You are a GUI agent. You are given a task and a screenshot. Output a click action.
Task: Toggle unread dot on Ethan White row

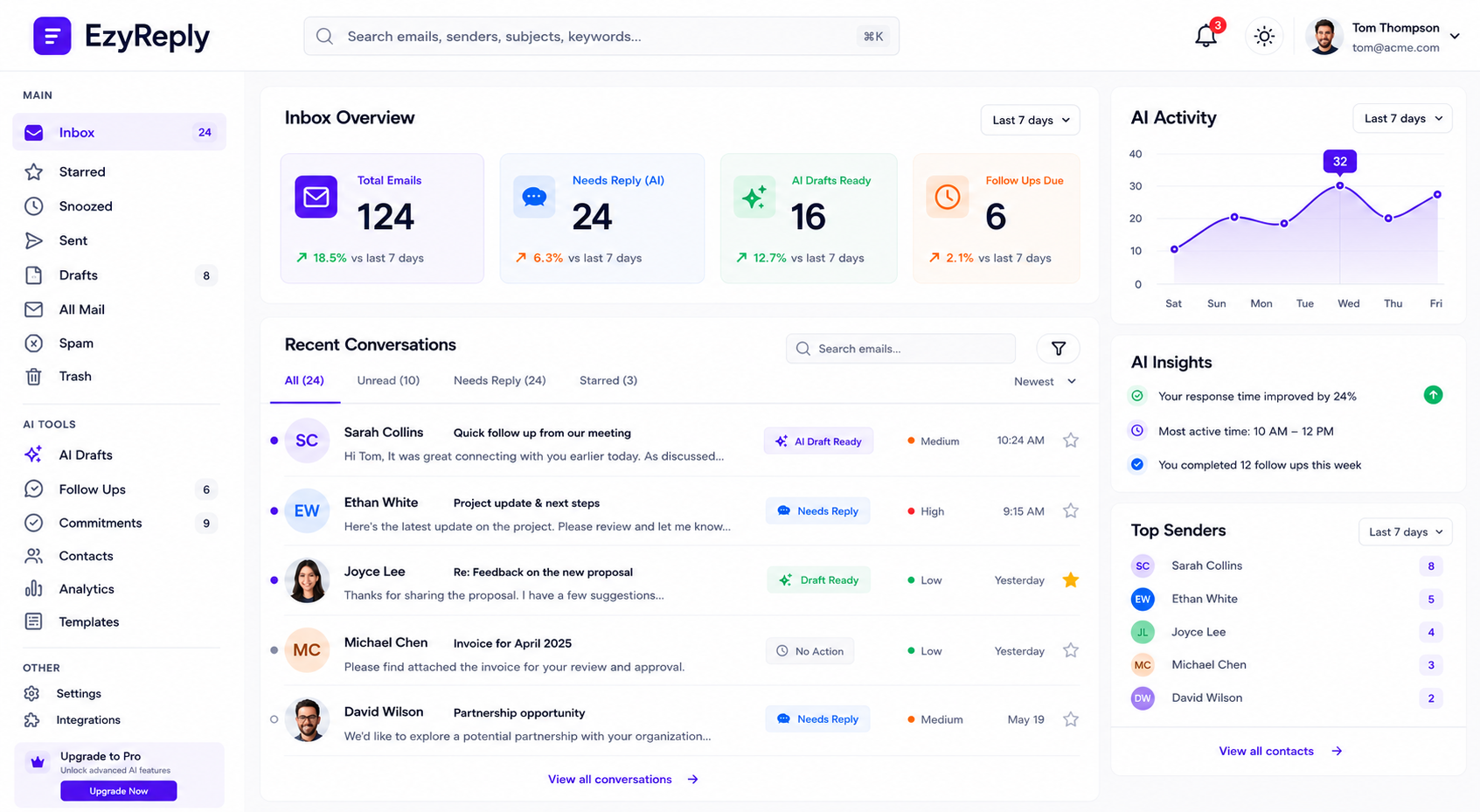[274, 510]
